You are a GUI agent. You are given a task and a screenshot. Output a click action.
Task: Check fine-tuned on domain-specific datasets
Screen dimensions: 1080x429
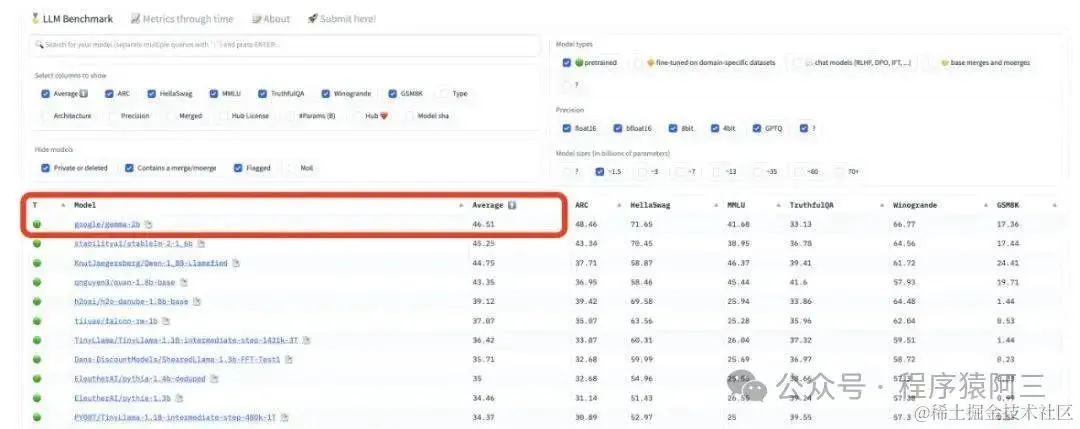(x=638, y=63)
